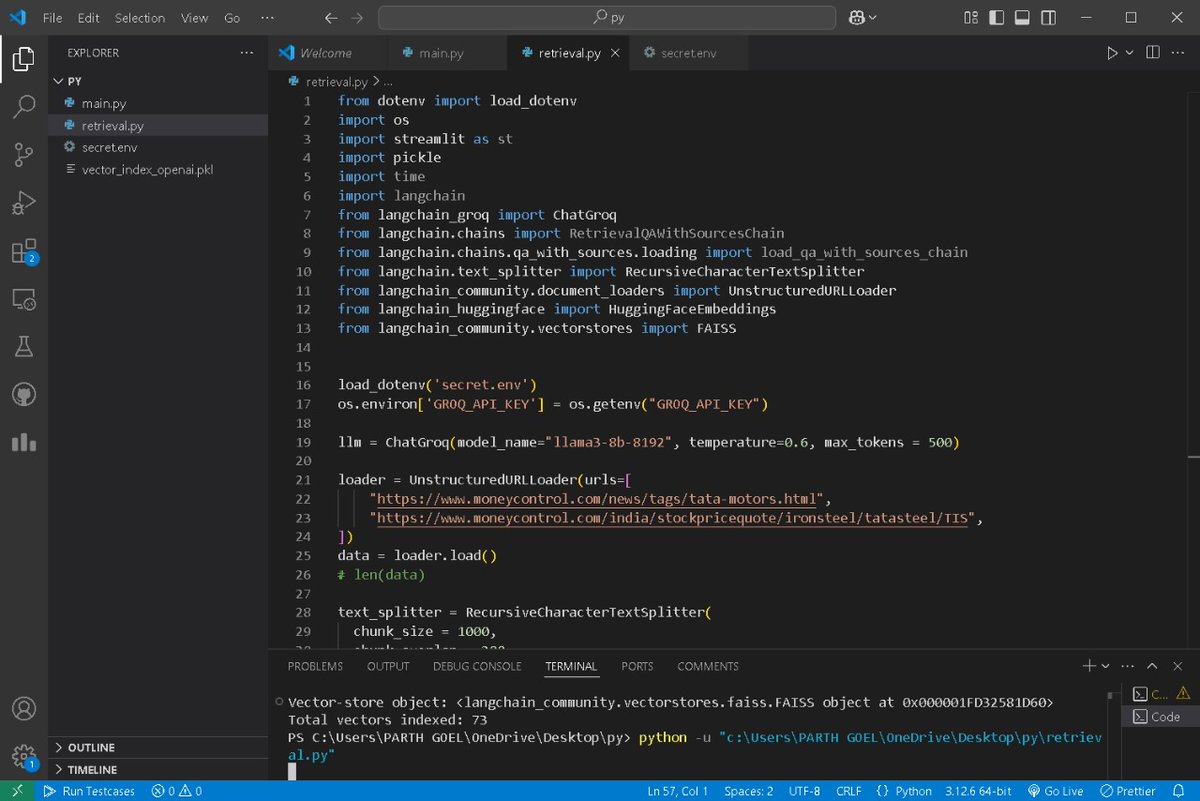This screenshot has height=801, width=1200.
Task: Open vector_index_openai.pkl in Explorer
Action: tap(158, 169)
